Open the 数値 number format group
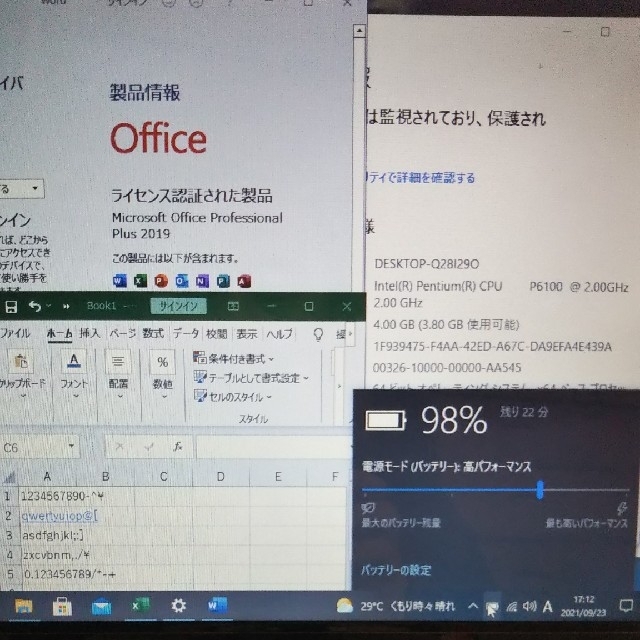Screen dimensions: 640x640 [x=162, y=373]
